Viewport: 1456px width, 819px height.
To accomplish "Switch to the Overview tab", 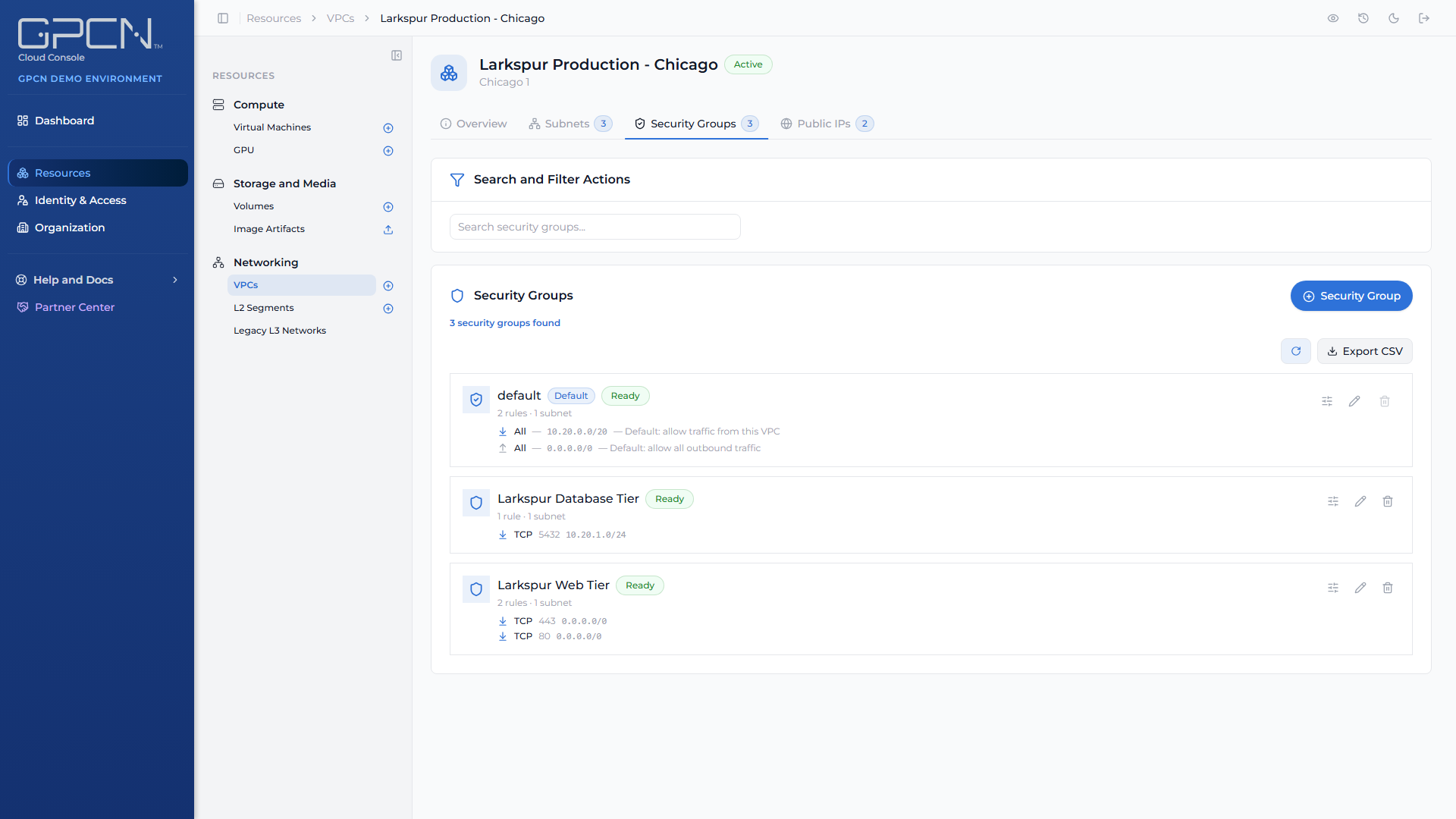I will click(x=474, y=124).
